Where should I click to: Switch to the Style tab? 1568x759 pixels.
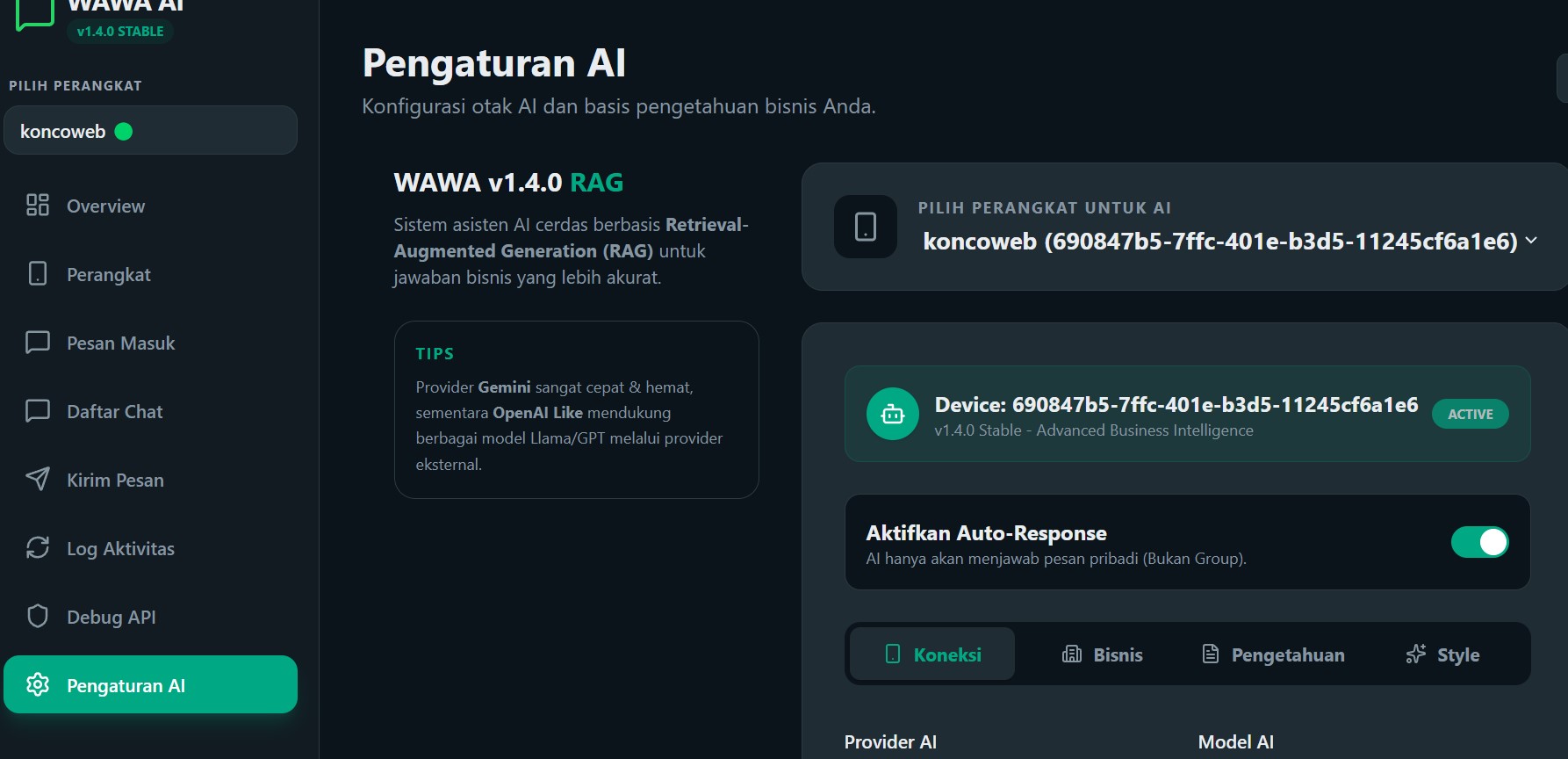point(1442,654)
